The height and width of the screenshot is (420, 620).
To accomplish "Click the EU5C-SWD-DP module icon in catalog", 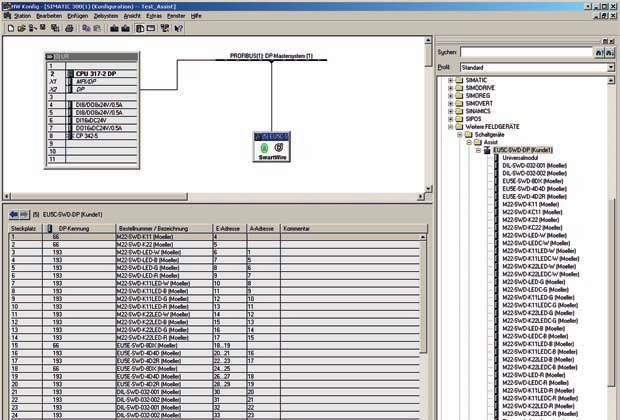I will [x=488, y=150].
